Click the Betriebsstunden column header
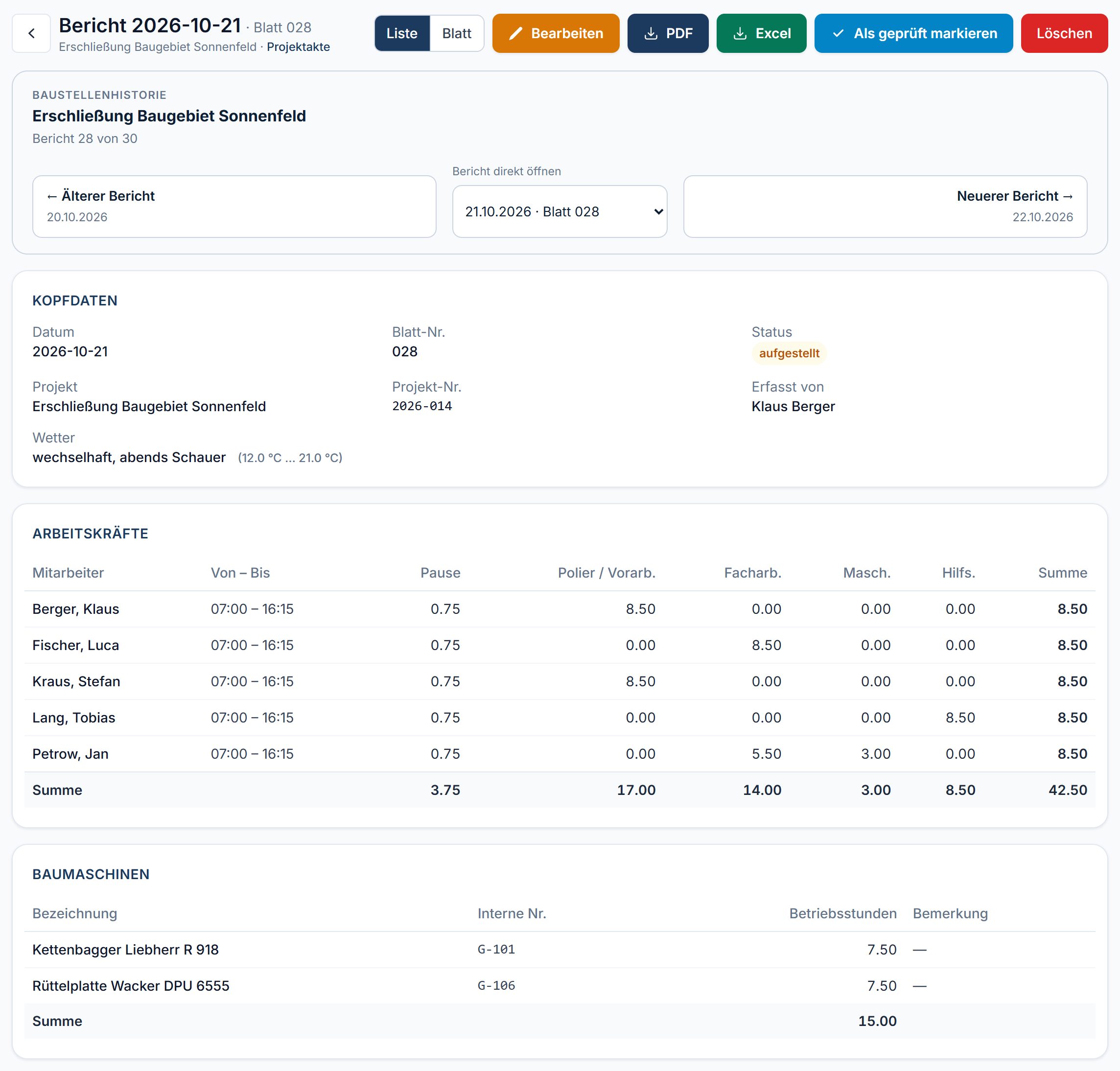1120x1071 pixels. point(842,914)
